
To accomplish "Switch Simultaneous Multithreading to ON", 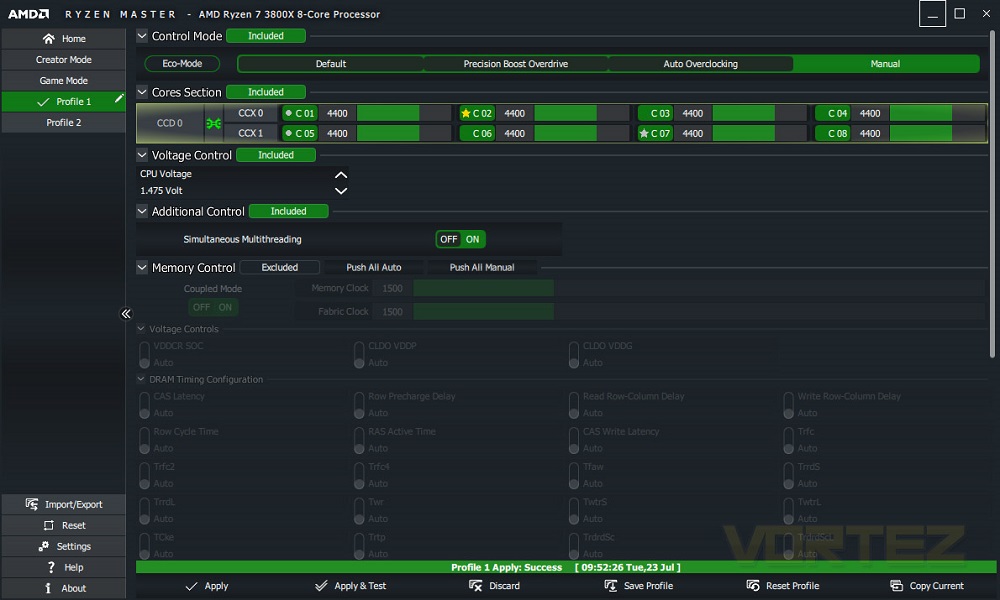I will [473, 240].
